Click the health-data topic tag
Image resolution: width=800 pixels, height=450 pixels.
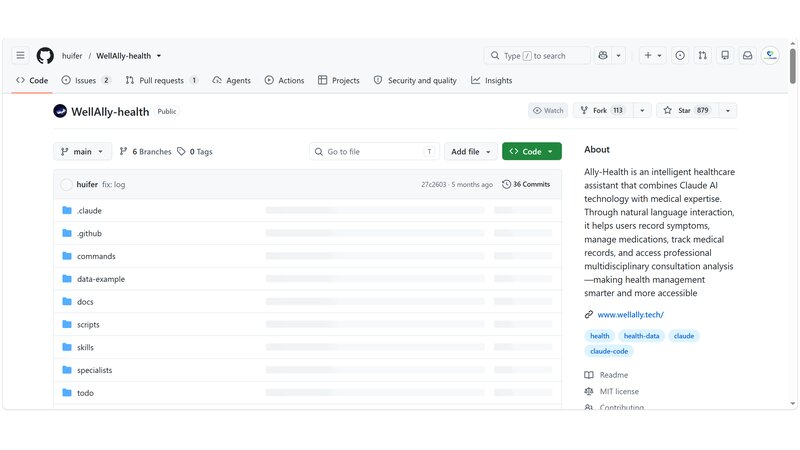coord(641,336)
